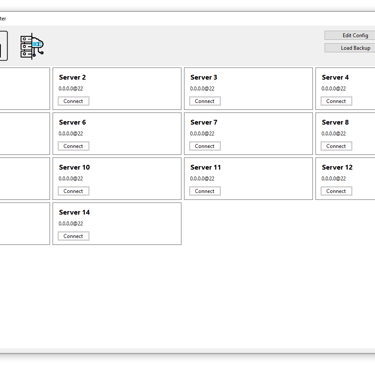
Task: Click the address under Server 8
Action: click(x=333, y=134)
